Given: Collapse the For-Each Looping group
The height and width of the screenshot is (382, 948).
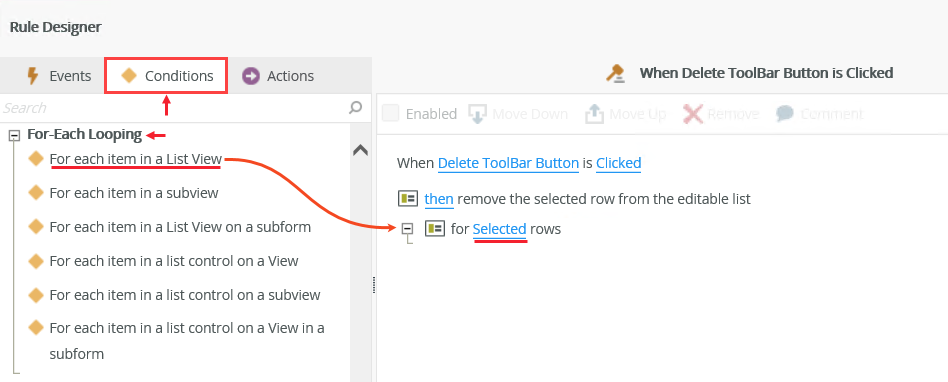Looking at the screenshot, I should coord(14,135).
